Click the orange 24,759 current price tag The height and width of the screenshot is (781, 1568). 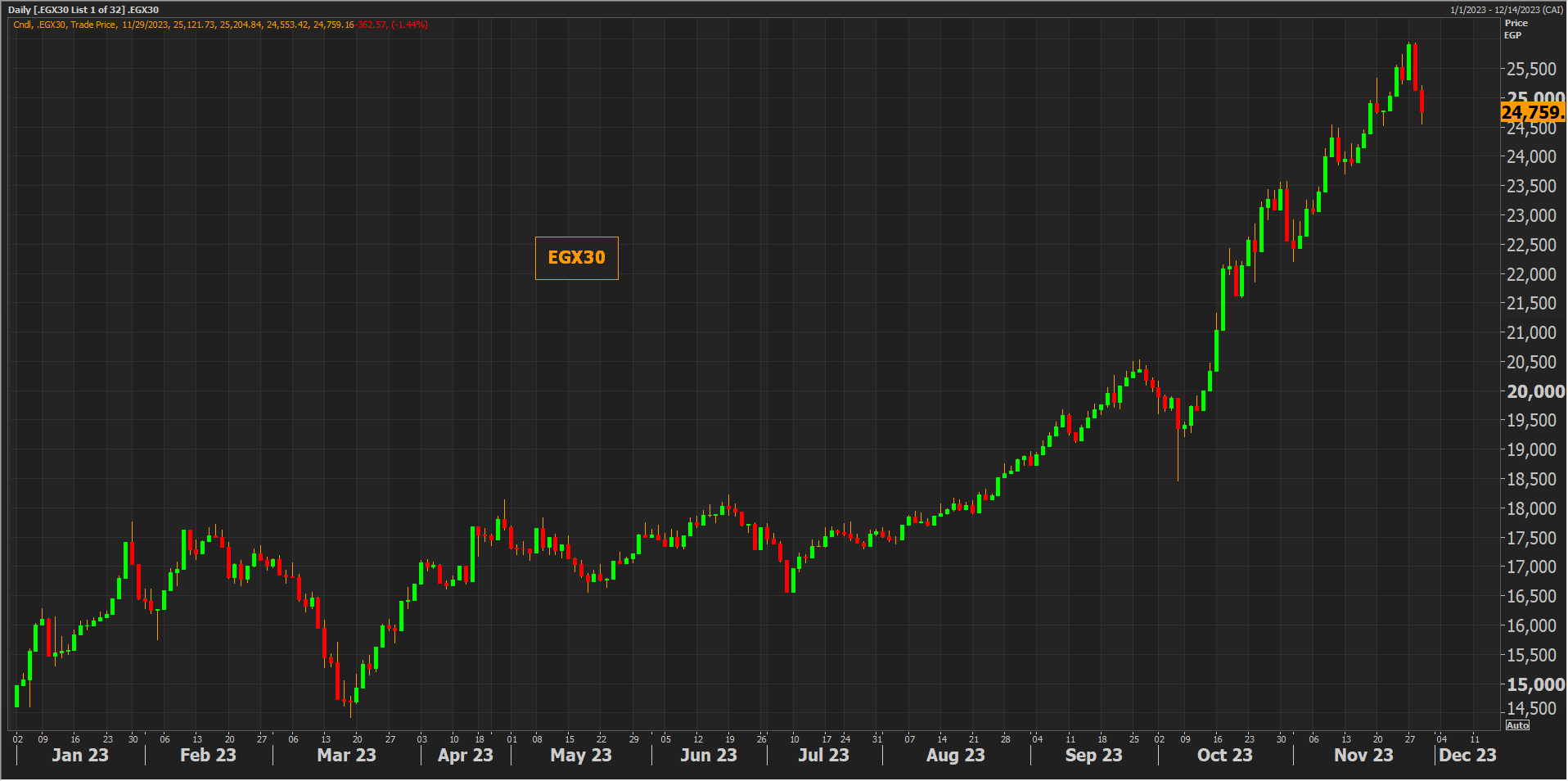(x=1532, y=113)
